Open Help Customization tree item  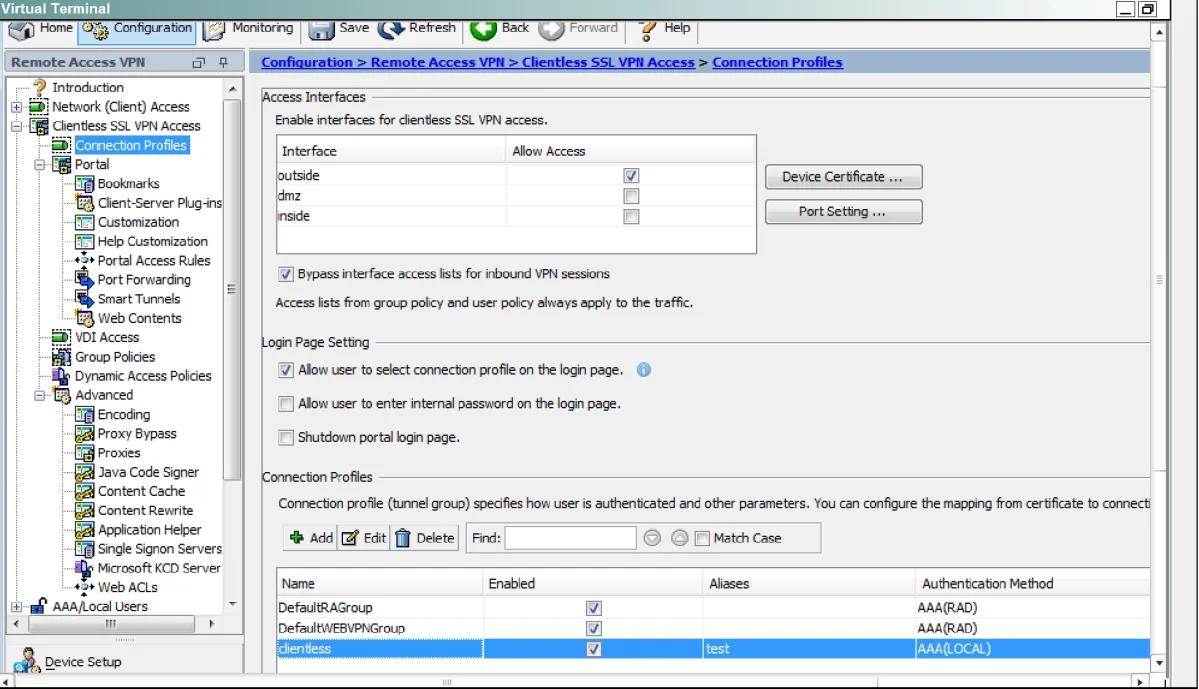(x=152, y=241)
